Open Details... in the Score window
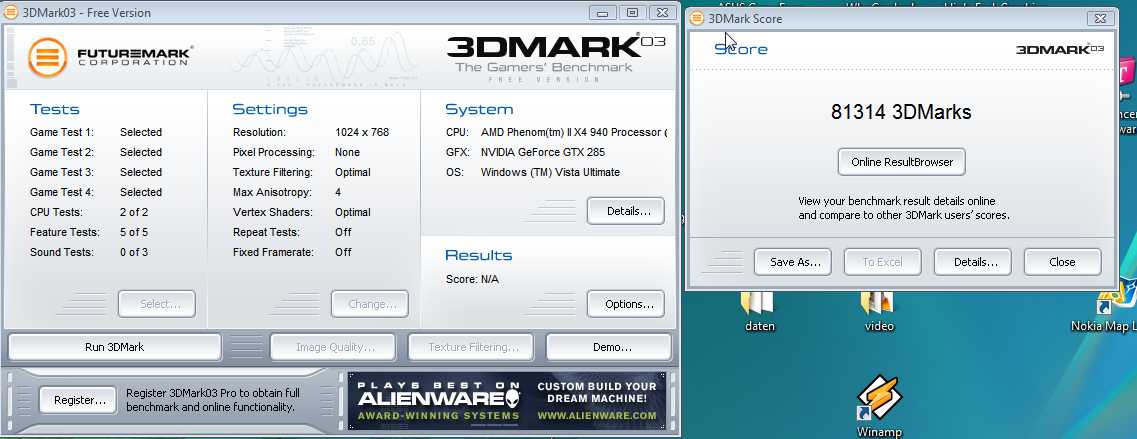Viewport: 1137px width, 439px height. tap(972, 262)
